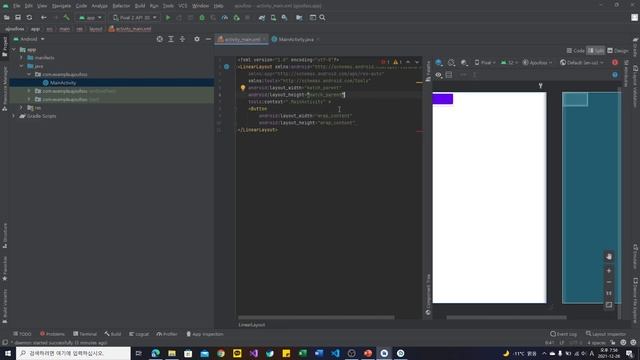
Task: Open the app run configuration dropdown
Action: pyautogui.click(x=90, y=18)
